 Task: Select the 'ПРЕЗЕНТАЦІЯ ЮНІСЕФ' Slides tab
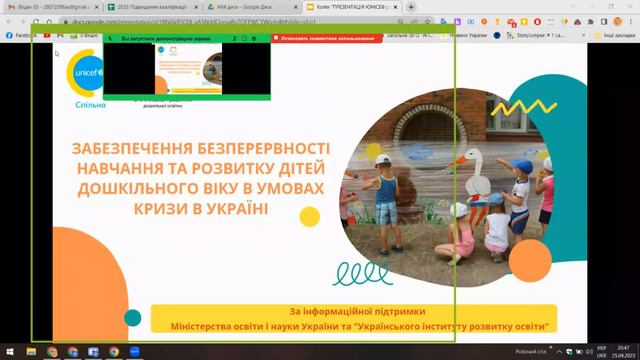(351, 7)
